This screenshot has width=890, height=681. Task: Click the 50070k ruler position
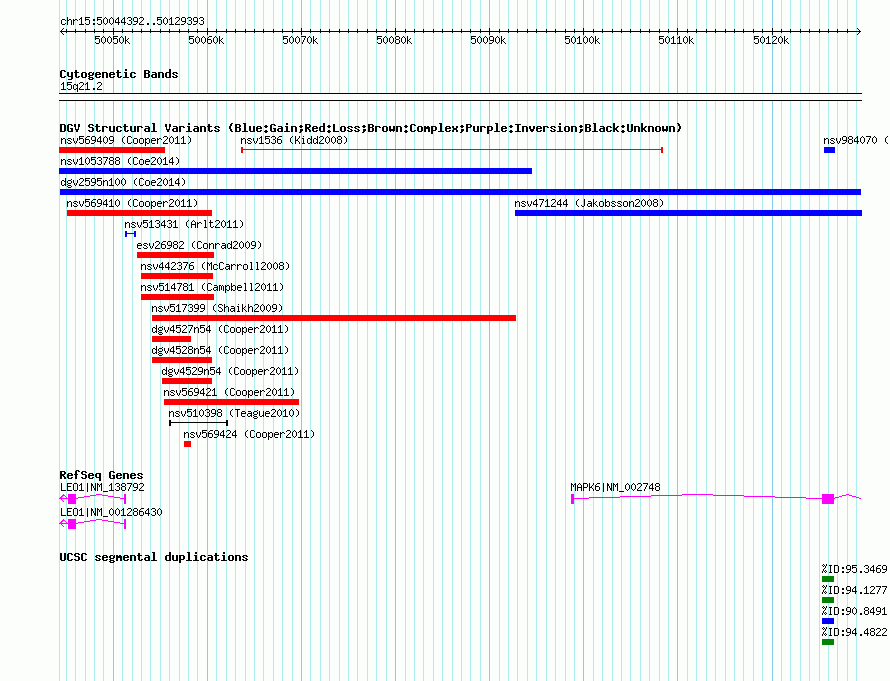click(x=300, y=40)
